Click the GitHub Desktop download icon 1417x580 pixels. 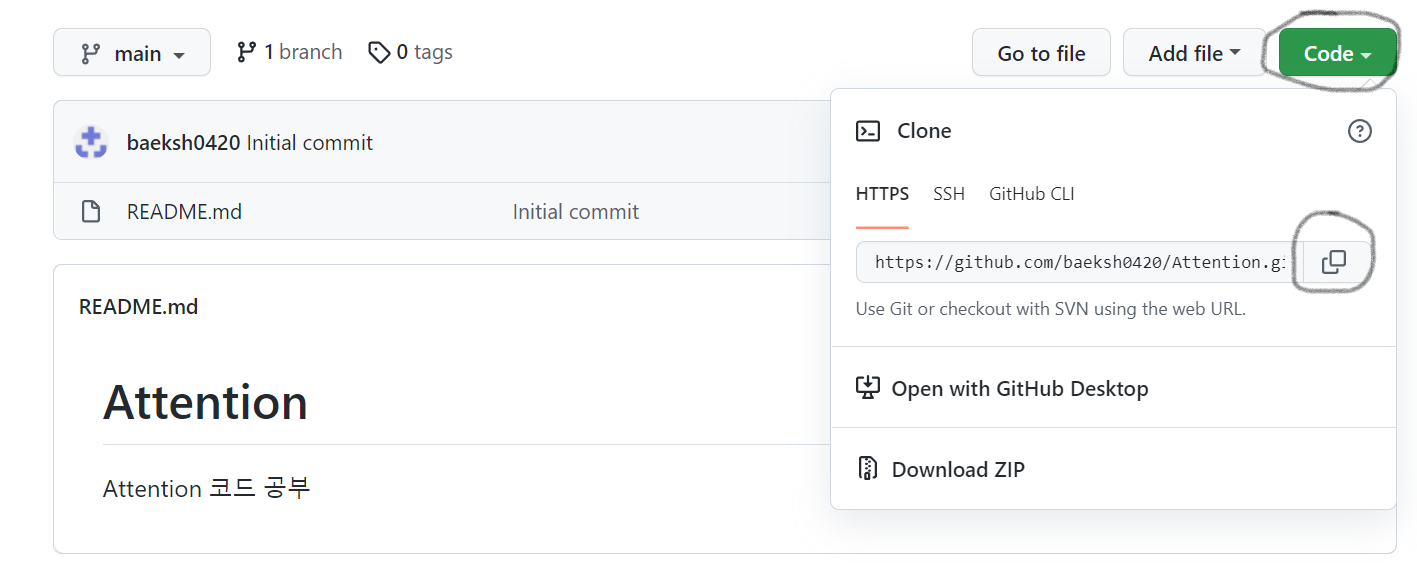point(868,388)
